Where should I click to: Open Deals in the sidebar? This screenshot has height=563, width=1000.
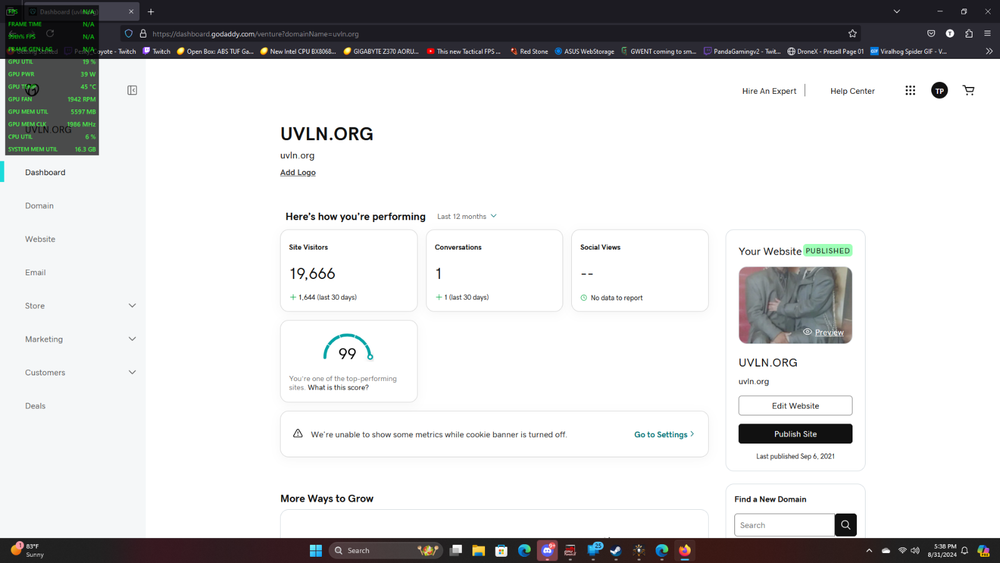pos(35,406)
